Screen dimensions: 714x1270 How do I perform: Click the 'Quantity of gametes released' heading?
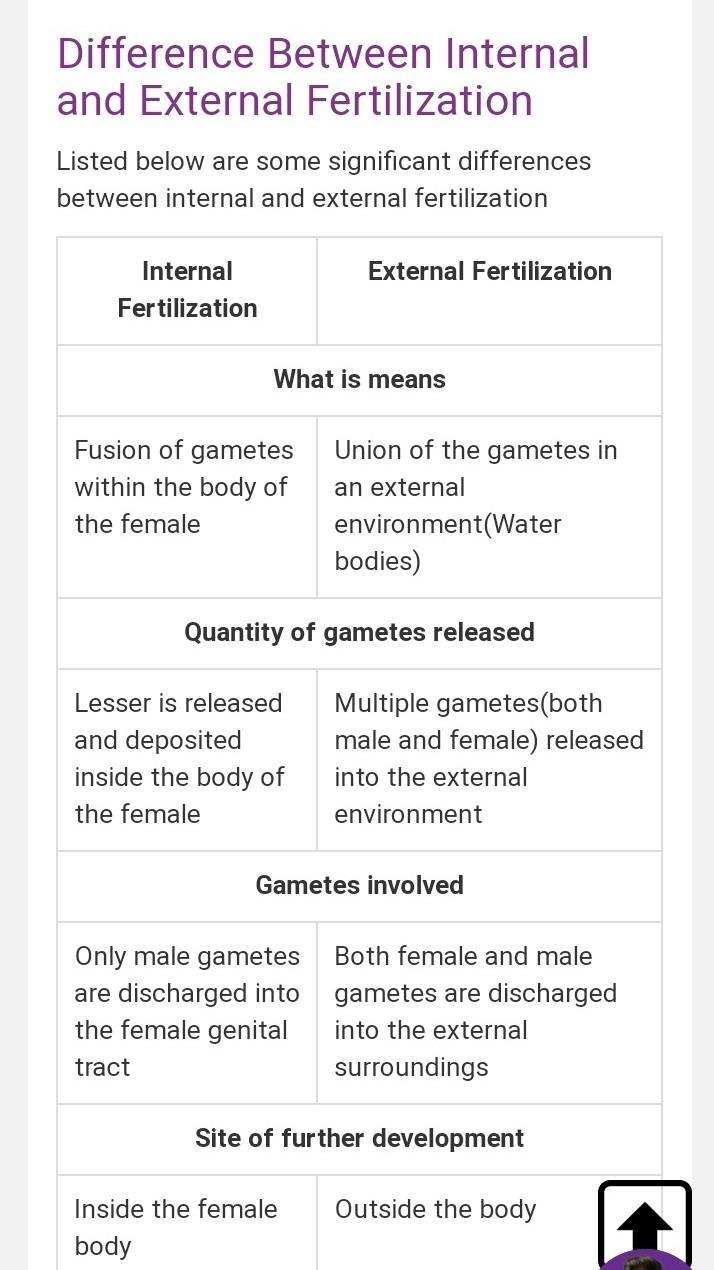359,633
